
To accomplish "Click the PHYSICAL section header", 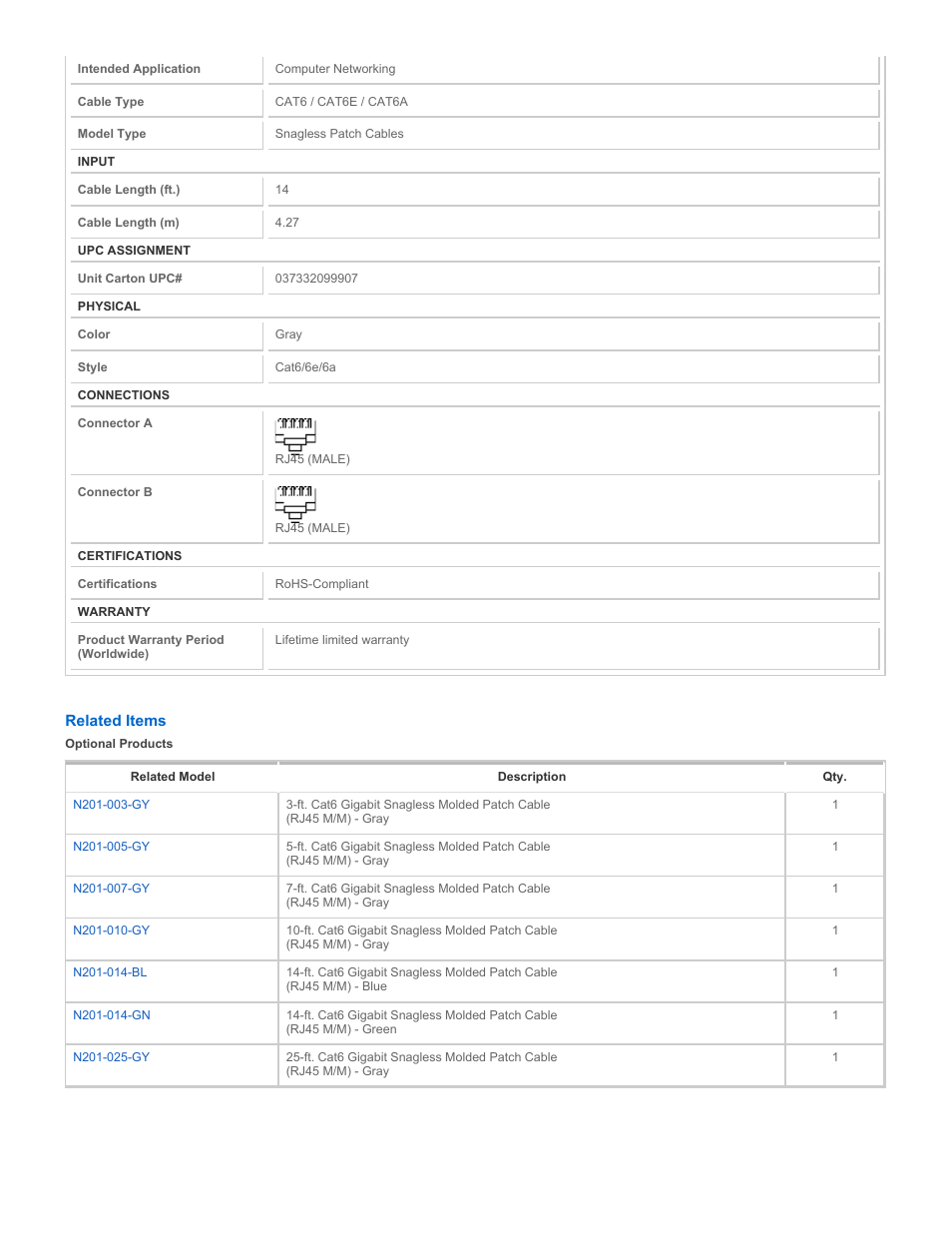I will [109, 307].
